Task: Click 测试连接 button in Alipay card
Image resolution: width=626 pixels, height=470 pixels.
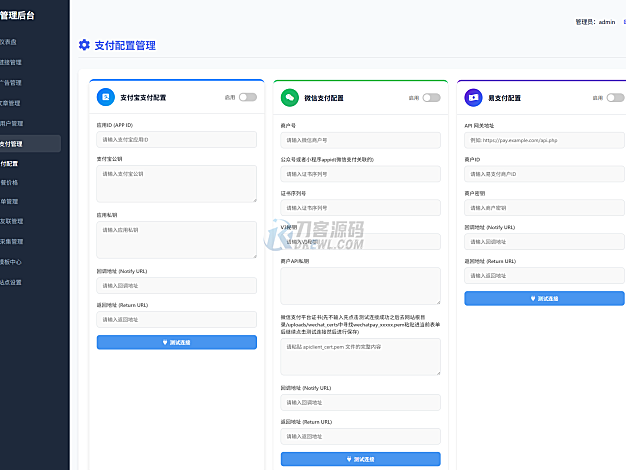Action: click(177, 342)
